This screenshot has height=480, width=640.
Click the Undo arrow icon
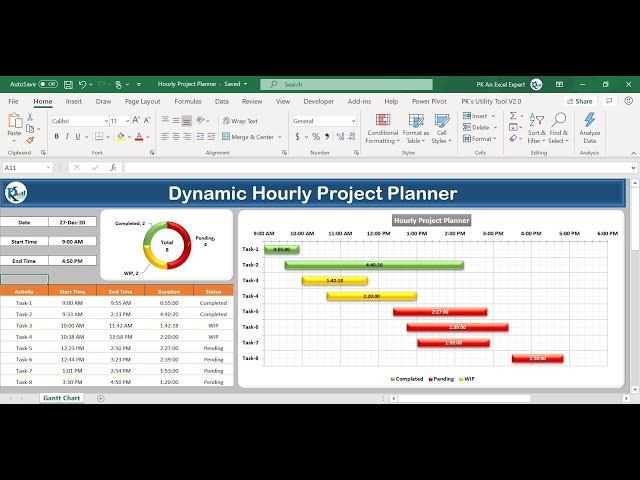click(x=82, y=84)
